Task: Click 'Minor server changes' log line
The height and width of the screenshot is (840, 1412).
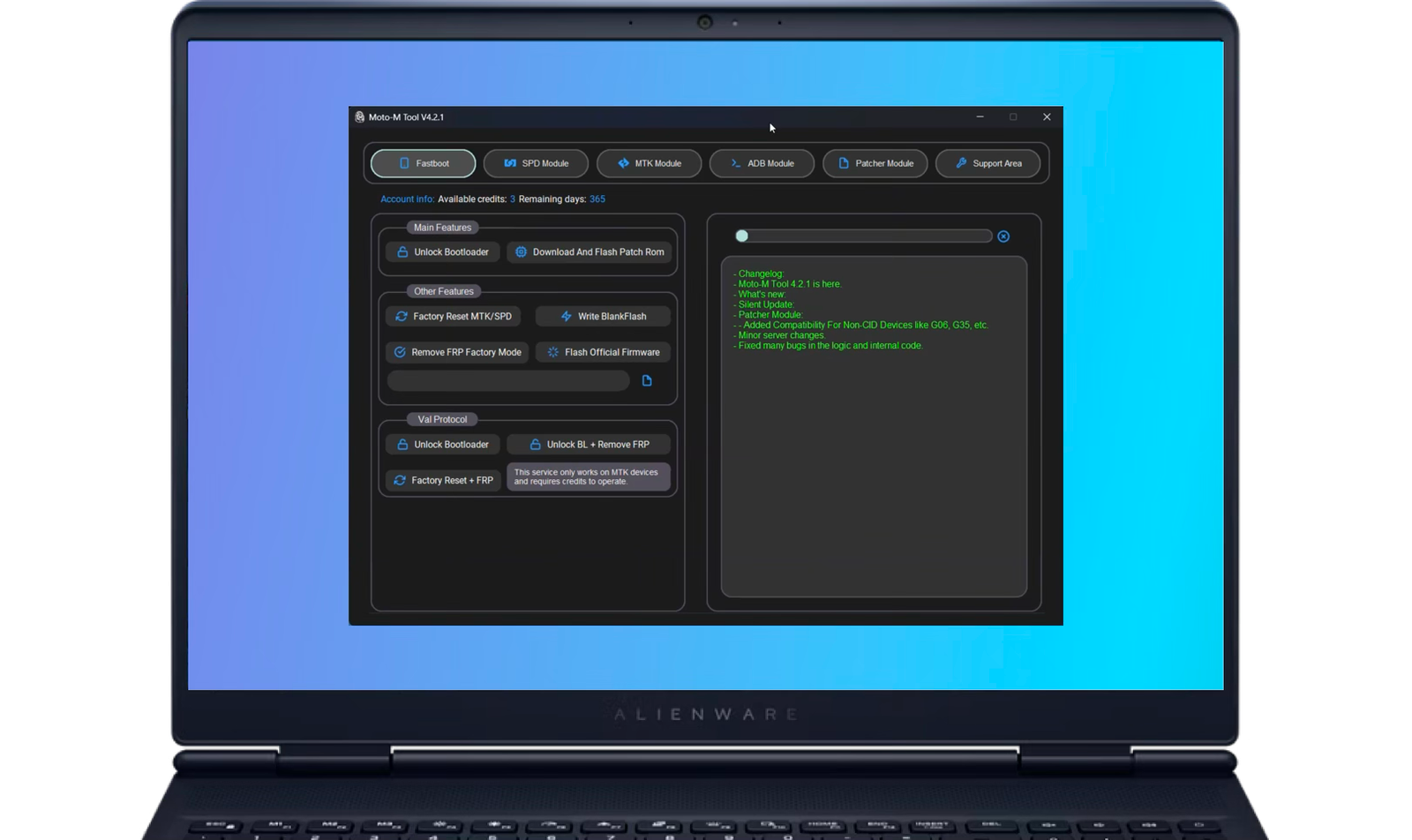Action: pyautogui.click(x=779, y=335)
